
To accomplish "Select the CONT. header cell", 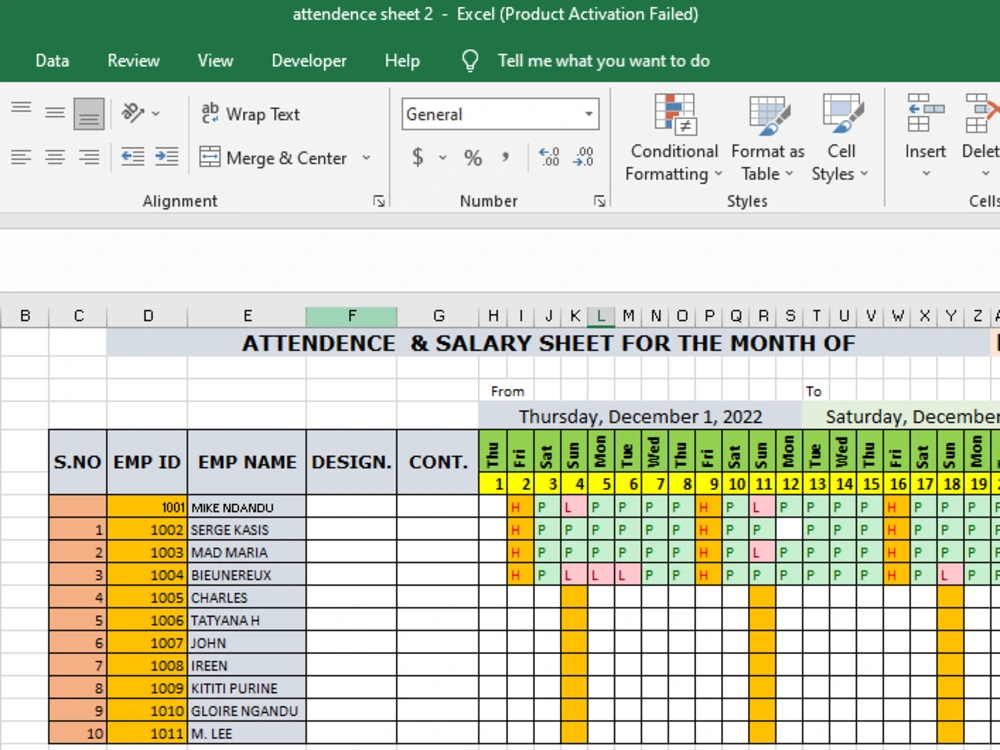I will click(438, 462).
